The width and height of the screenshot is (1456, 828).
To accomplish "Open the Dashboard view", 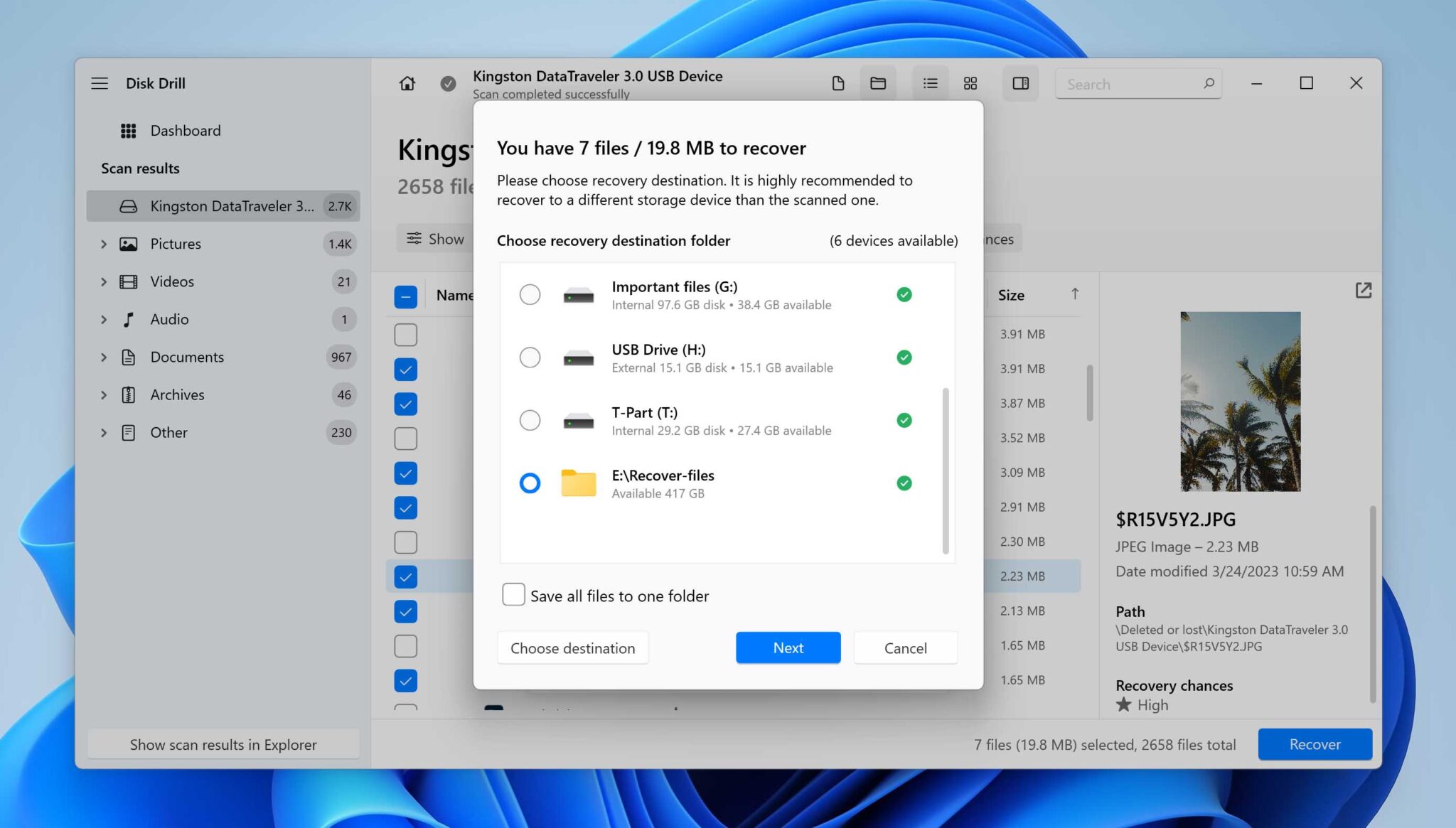I will (x=184, y=130).
